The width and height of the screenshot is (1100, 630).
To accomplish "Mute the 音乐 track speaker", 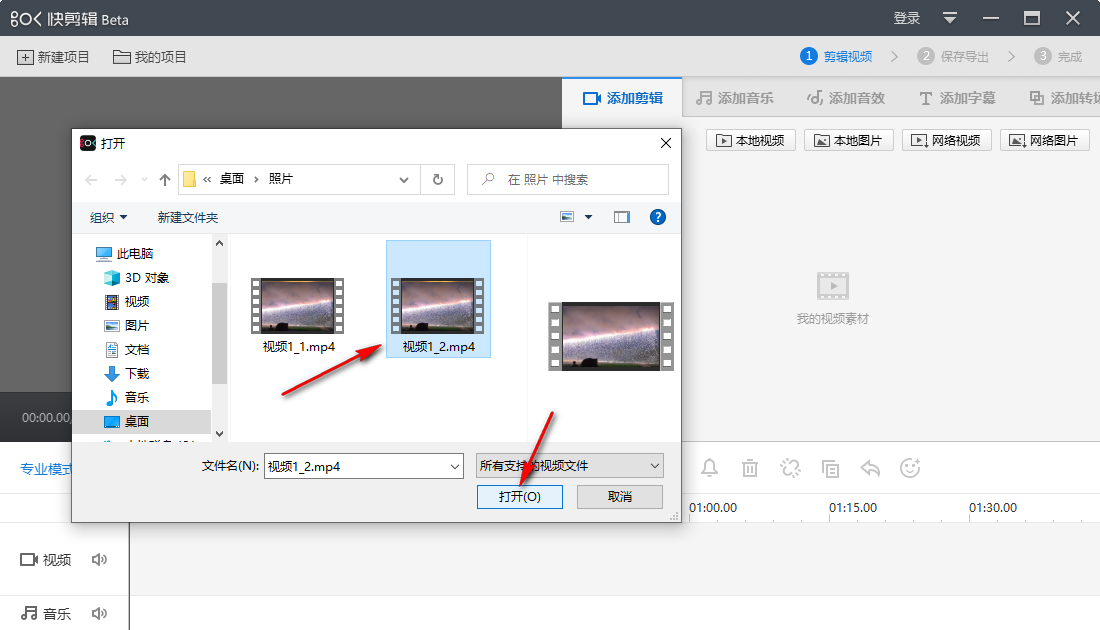I will [x=99, y=614].
